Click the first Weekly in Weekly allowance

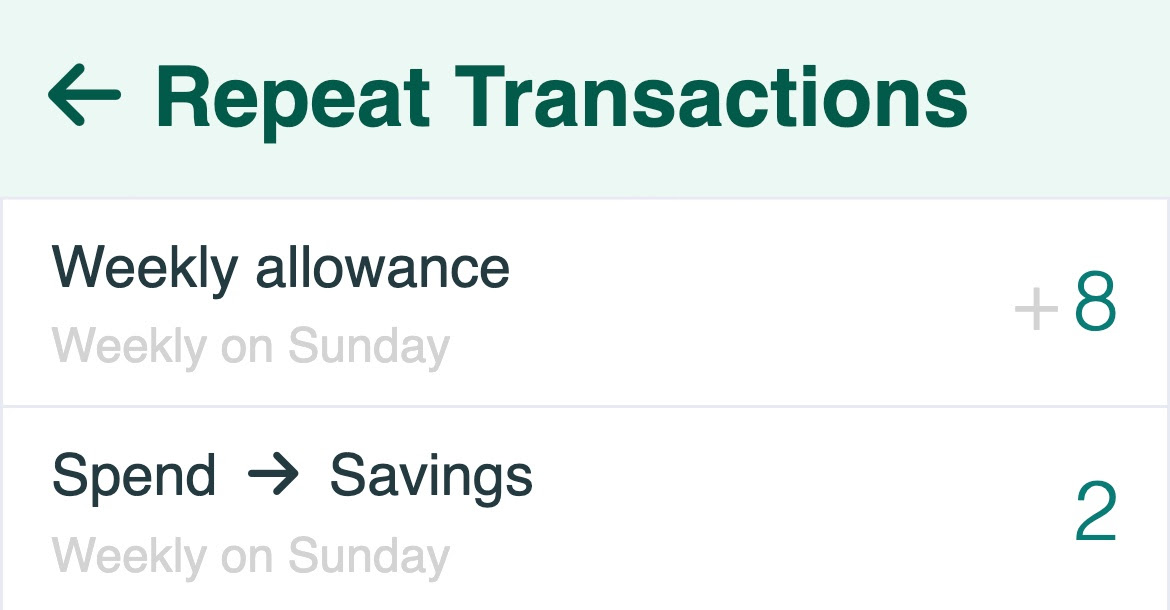pos(145,267)
